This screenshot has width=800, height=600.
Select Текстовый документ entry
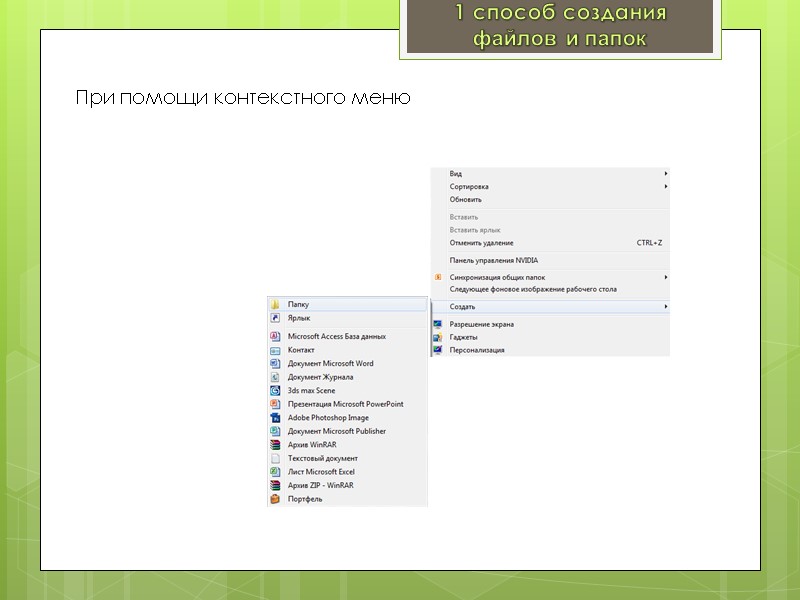(347, 458)
